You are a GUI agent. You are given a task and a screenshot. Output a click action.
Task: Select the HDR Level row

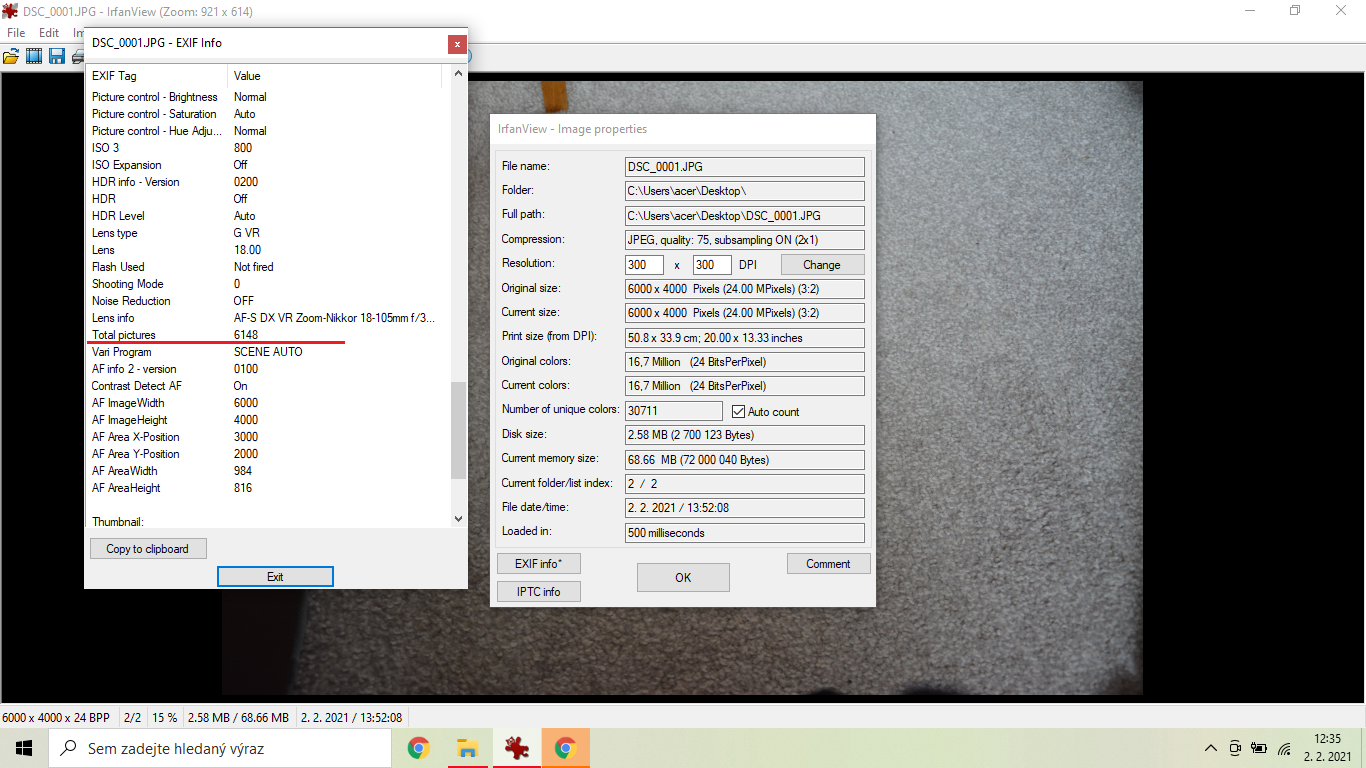(x=268, y=216)
